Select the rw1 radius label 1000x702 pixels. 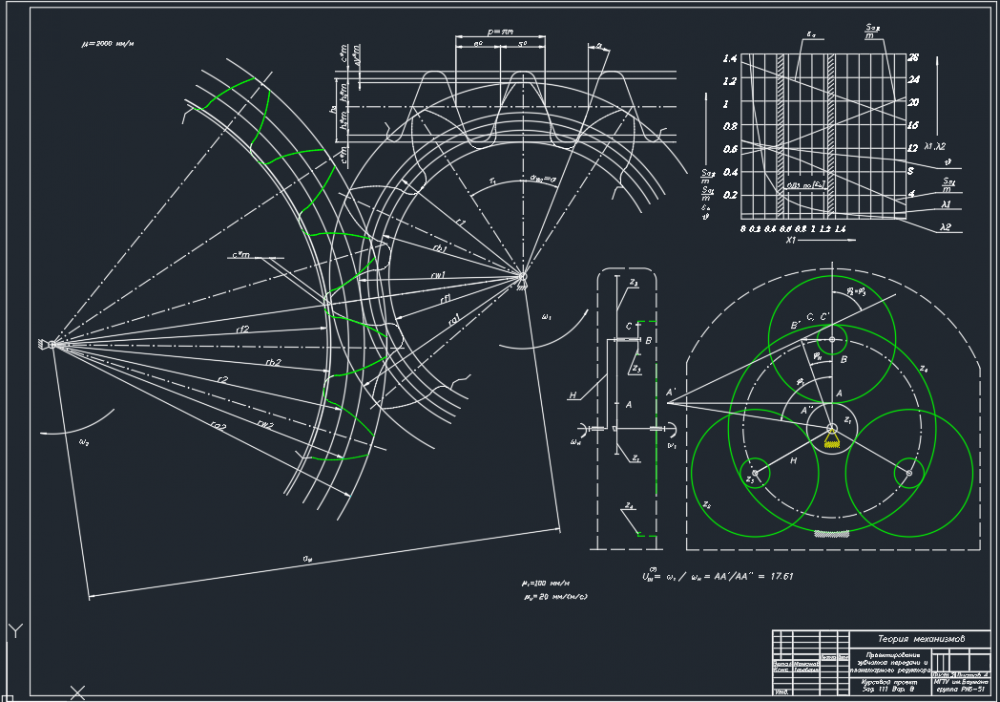(437, 273)
